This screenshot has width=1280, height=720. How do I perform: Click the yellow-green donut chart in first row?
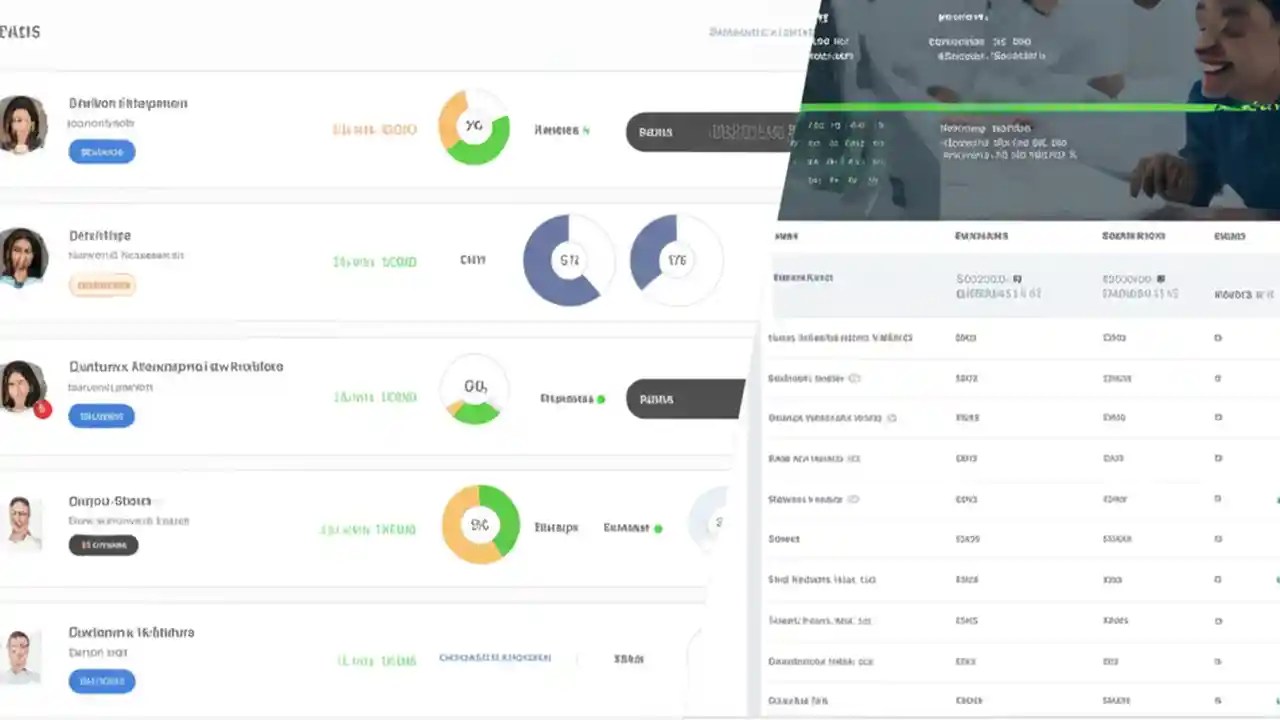pyautogui.click(x=473, y=128)
